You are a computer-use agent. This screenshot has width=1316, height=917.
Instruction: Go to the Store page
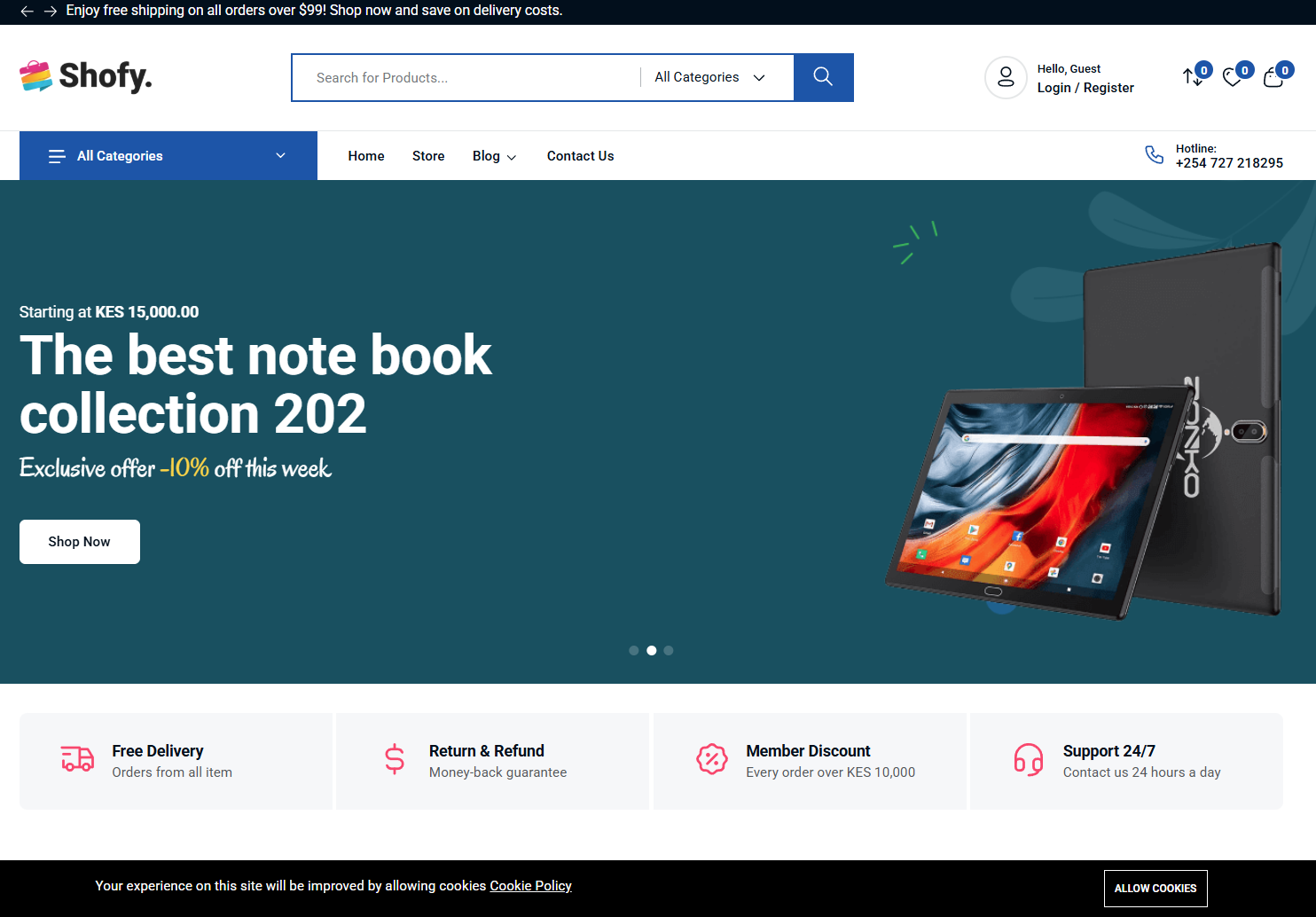click(428, 156)
